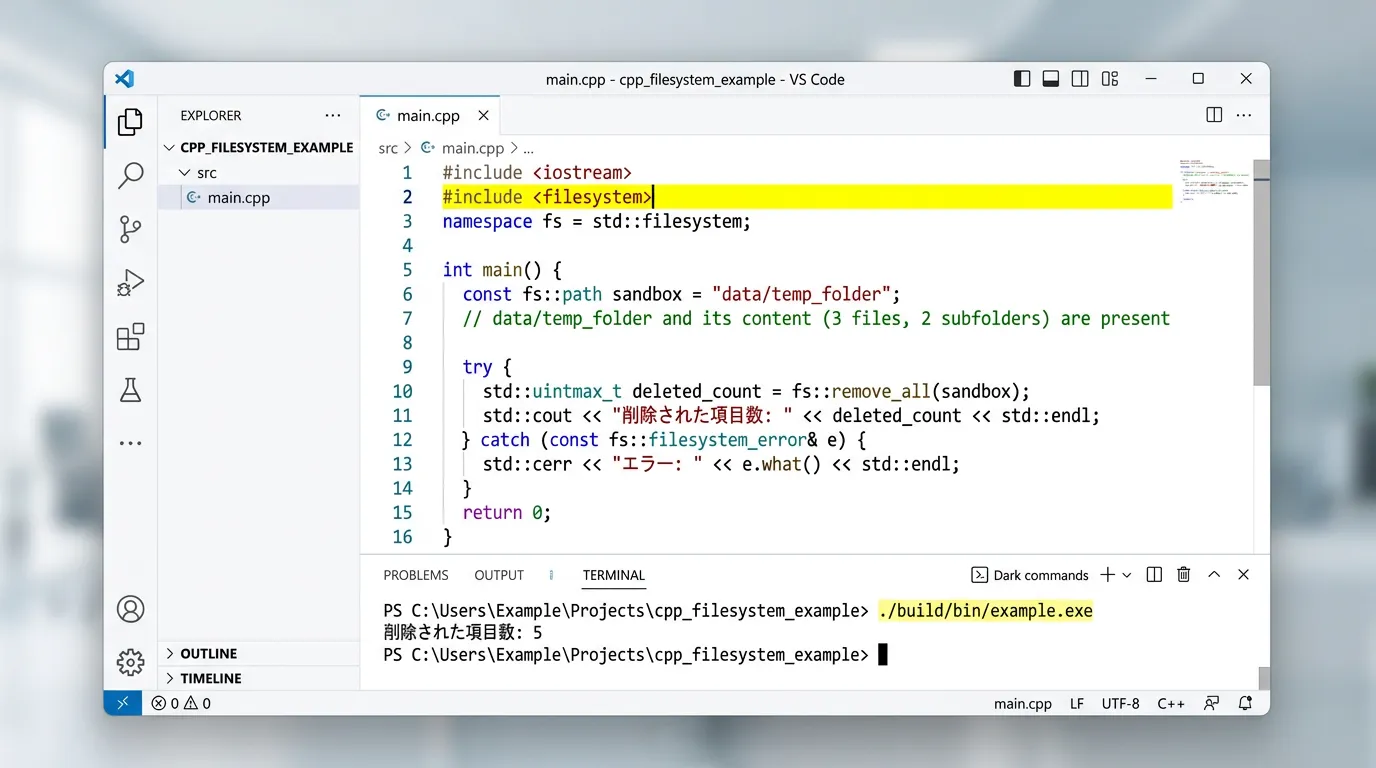This screenshot has width=1376, height=768.
Task: Toggle the primary side bar layout button
Action: [1021, 79]
